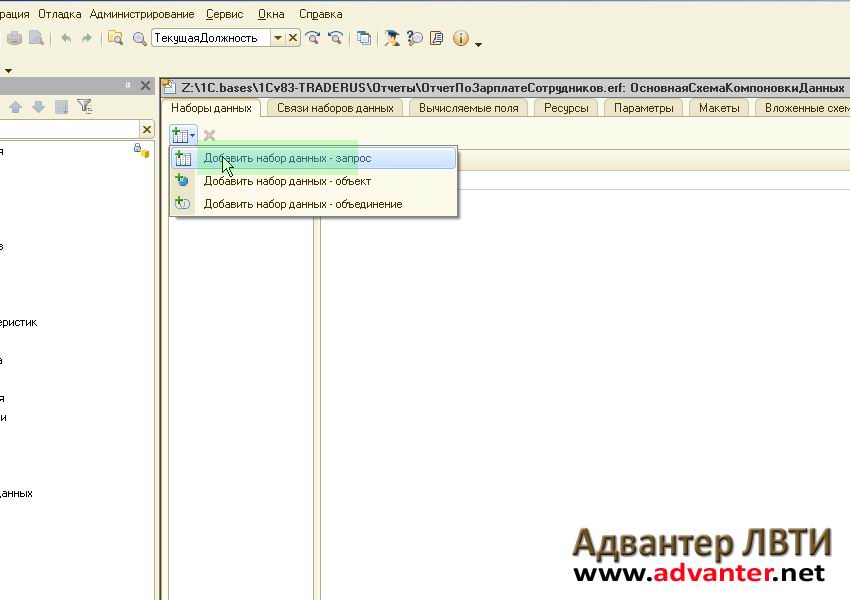Click the redo arrow icon
This screenshot has height=600, width=850.
[x=87, y=38]
